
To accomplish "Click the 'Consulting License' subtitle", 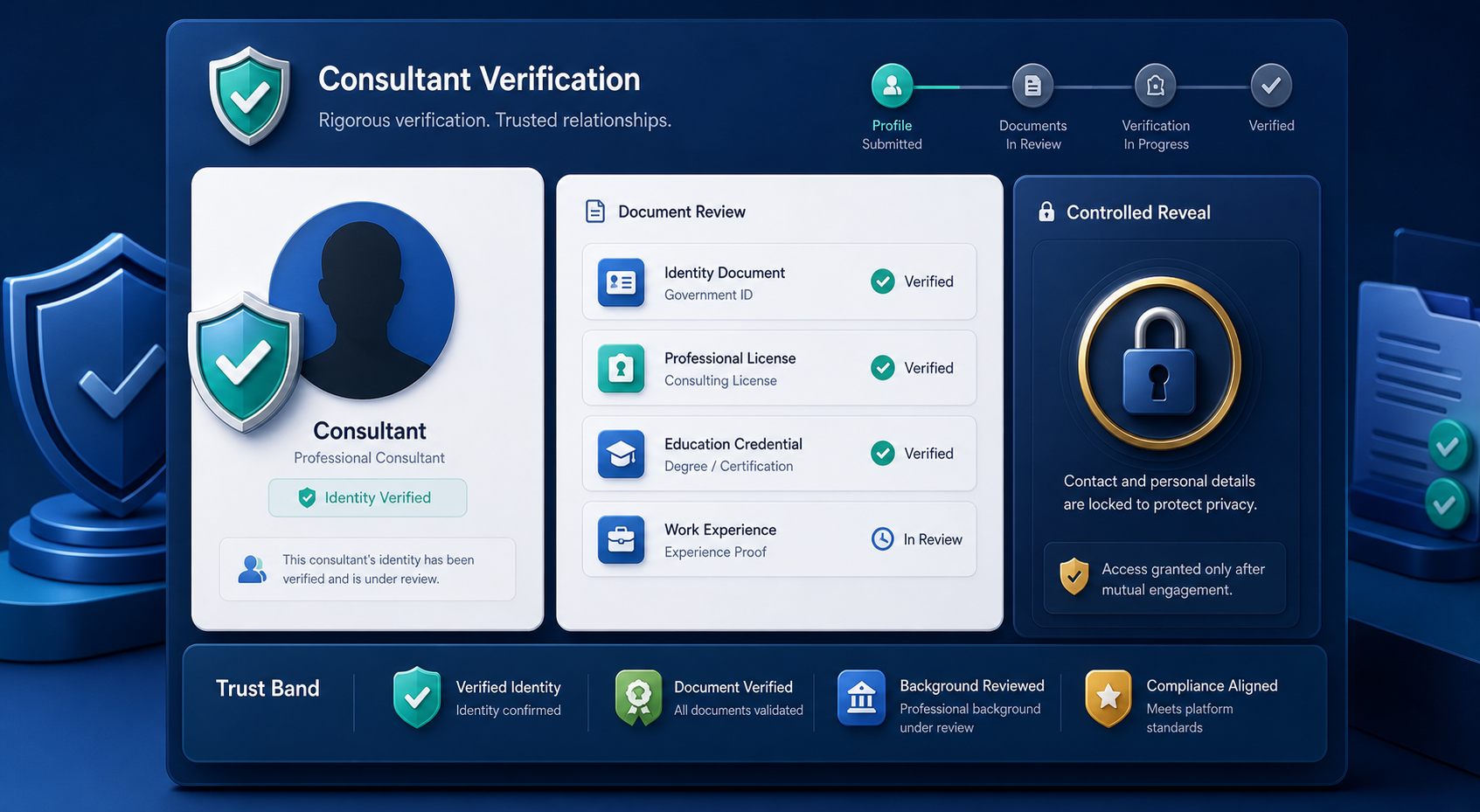I will pos(720,381).
